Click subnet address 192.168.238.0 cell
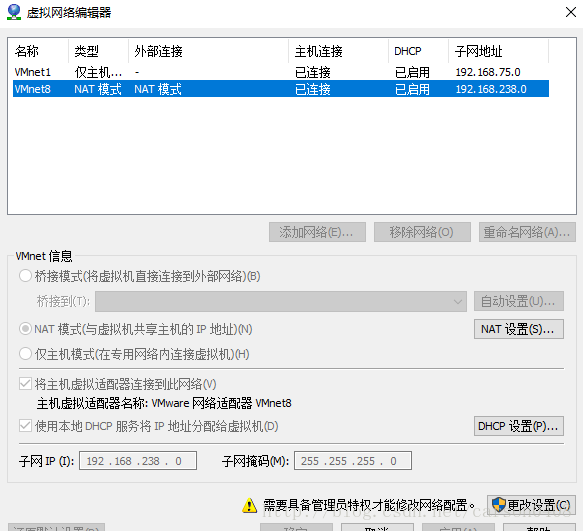The height and width of the screenshot is (531, 583). (491, 89)
